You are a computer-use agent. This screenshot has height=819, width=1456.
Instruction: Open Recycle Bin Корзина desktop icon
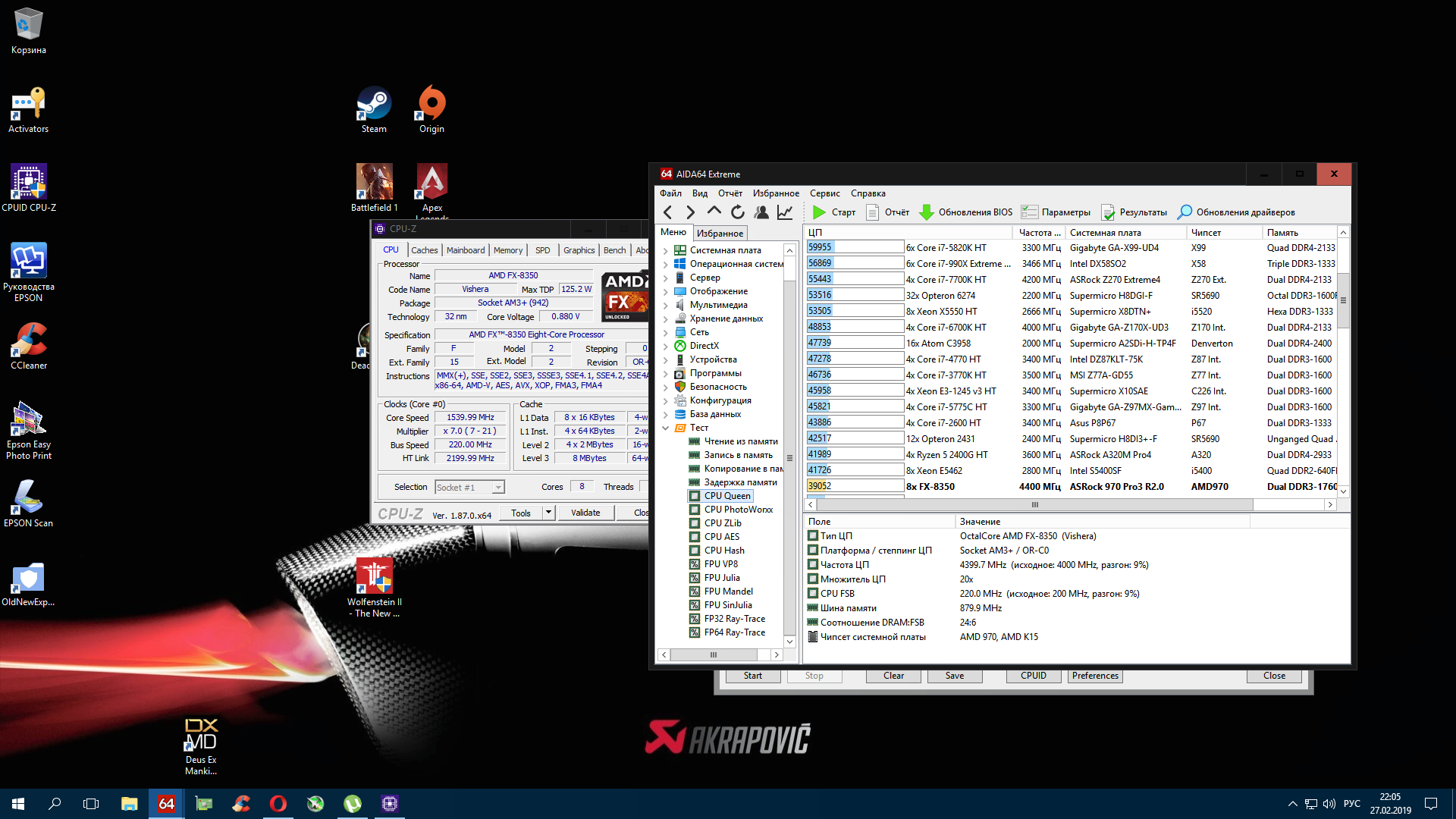point(29,31)
